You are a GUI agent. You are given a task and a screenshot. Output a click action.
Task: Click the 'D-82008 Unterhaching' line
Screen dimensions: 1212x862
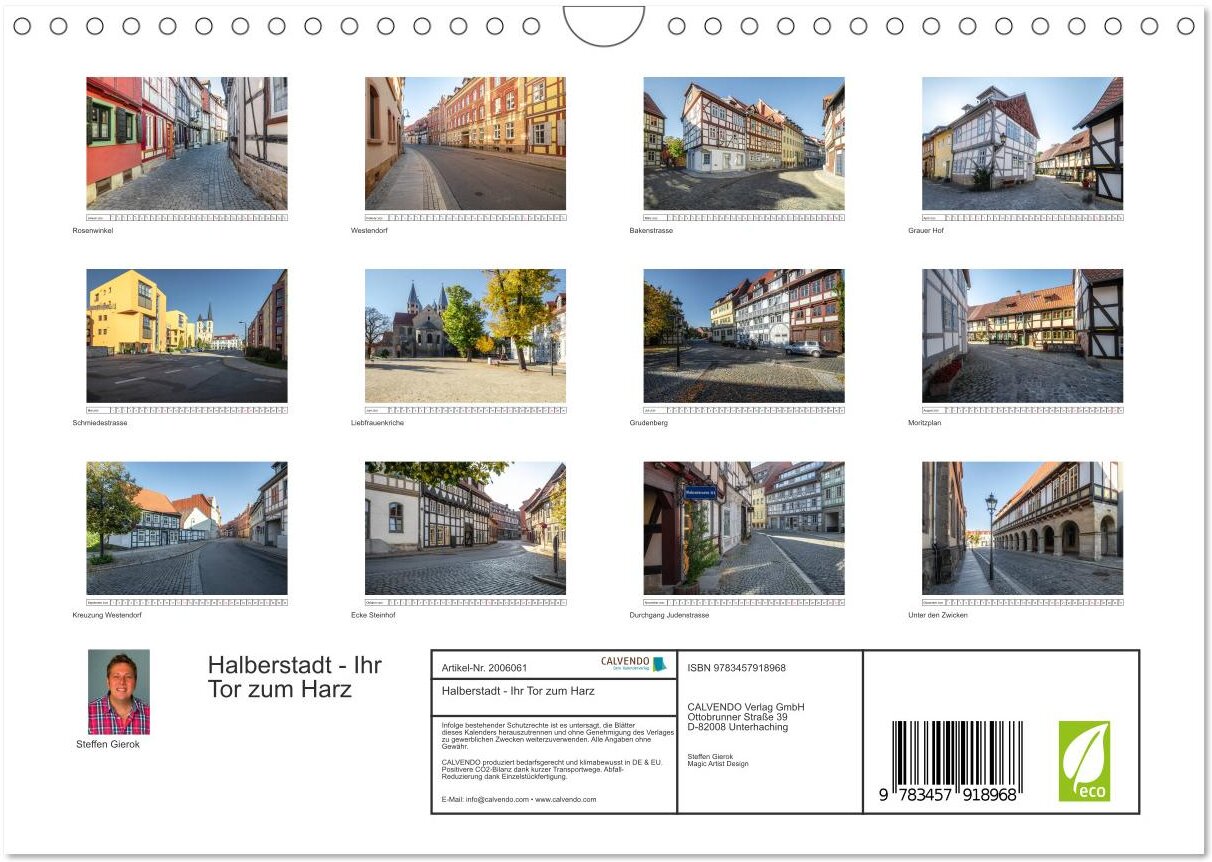click(x=737, y=727)
